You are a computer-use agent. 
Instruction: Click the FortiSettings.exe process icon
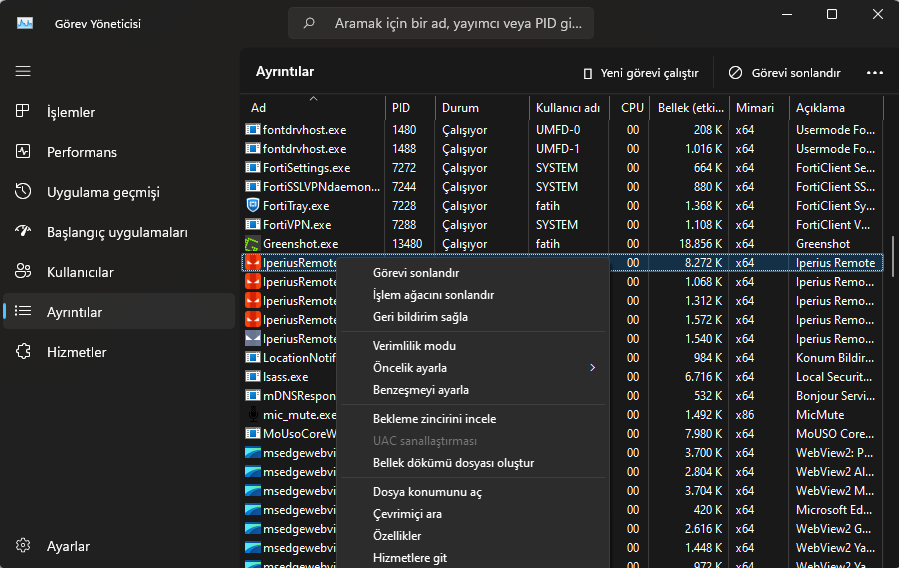click(x=252, y=167)
